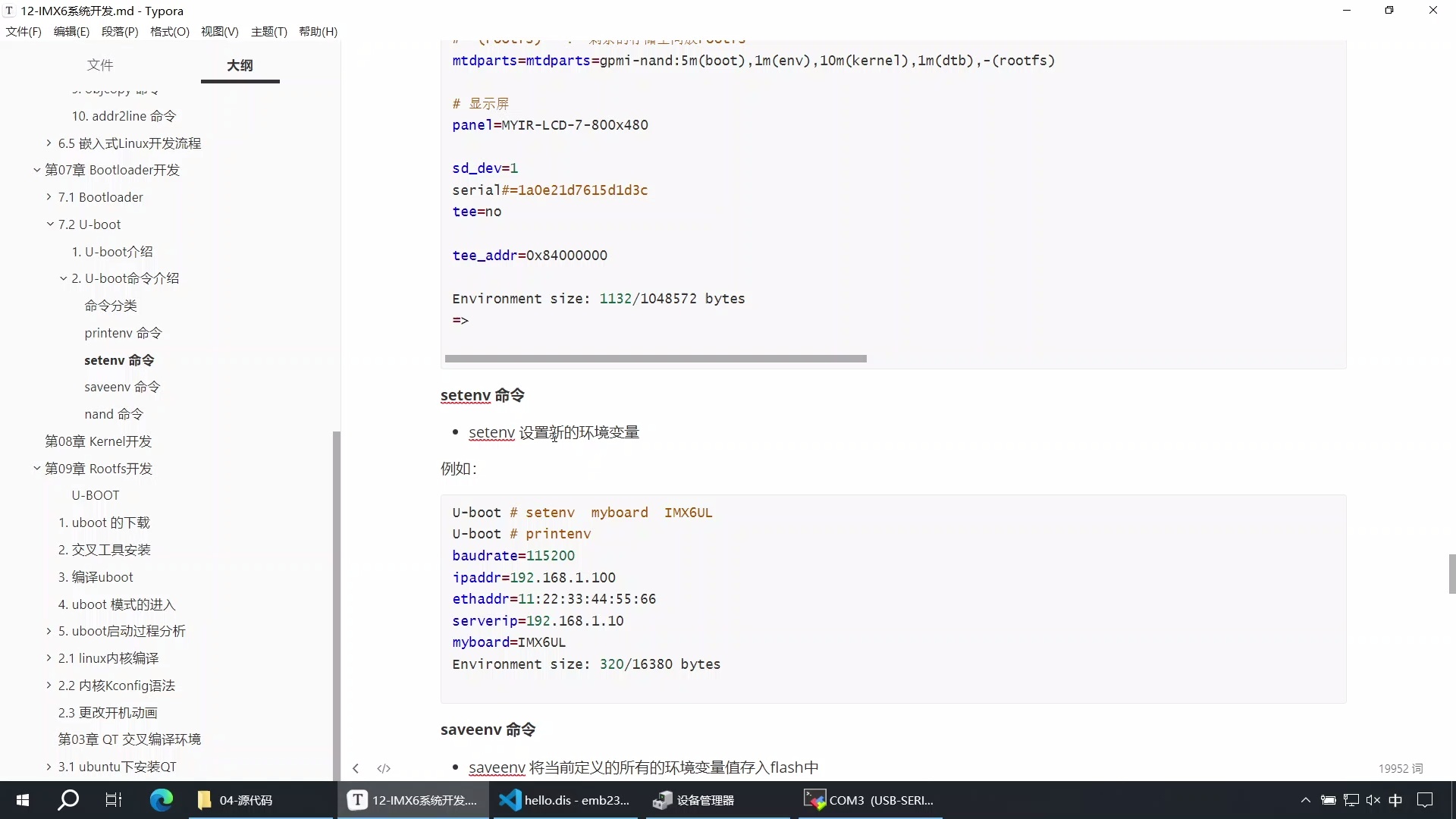Select printenv 命令 in the outline
This screenshot has width=1456, height=819.
coord(122,332)
